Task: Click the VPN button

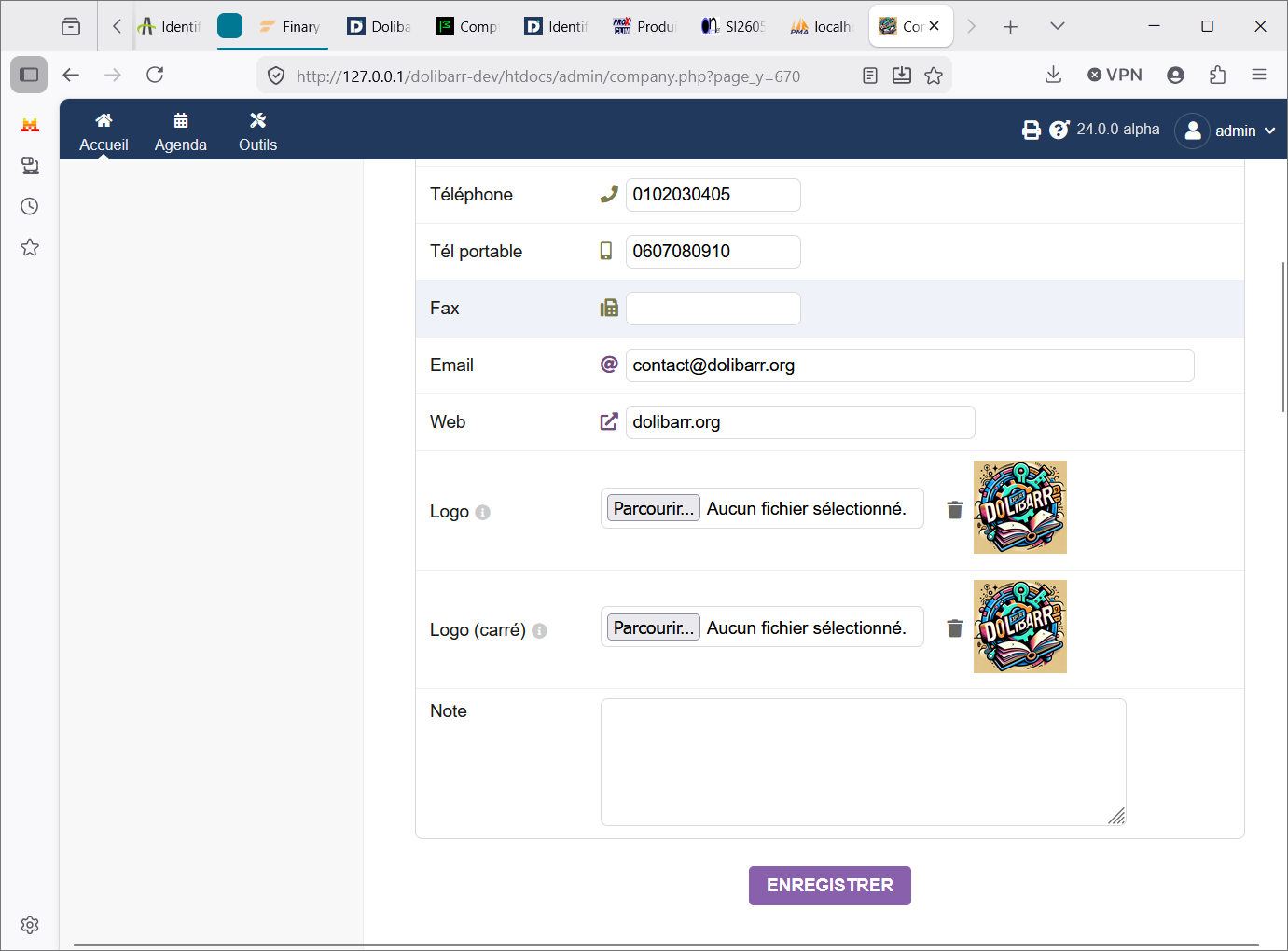Action: coord(1115,75)
